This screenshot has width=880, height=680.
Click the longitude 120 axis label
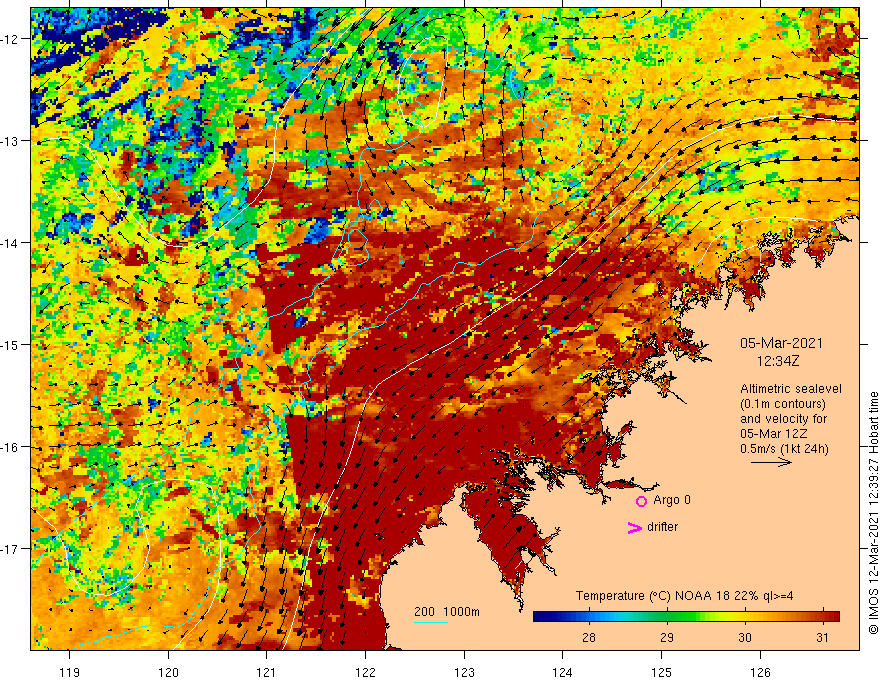(x=168, y=672)
